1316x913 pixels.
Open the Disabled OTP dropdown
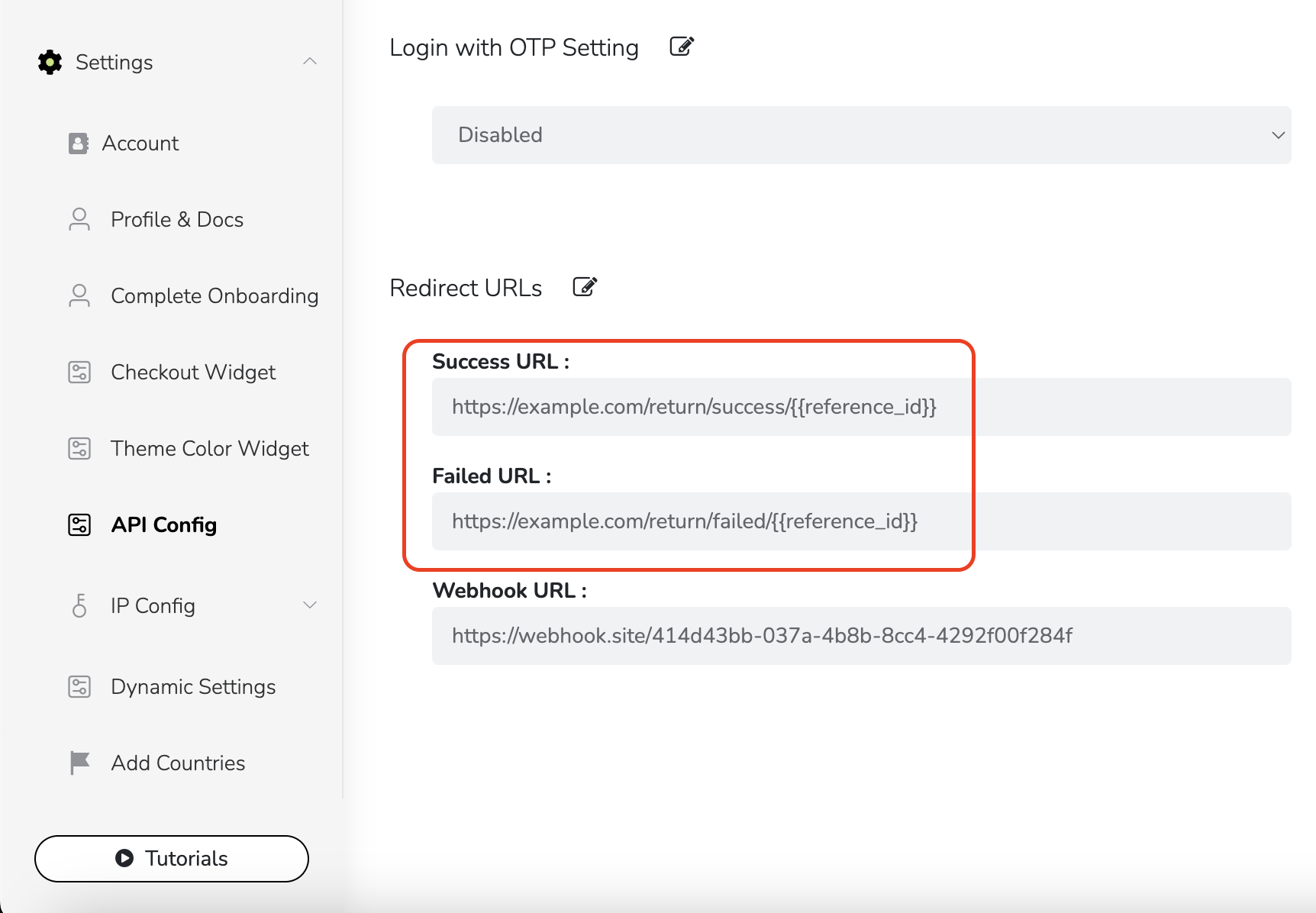point(861,135)
